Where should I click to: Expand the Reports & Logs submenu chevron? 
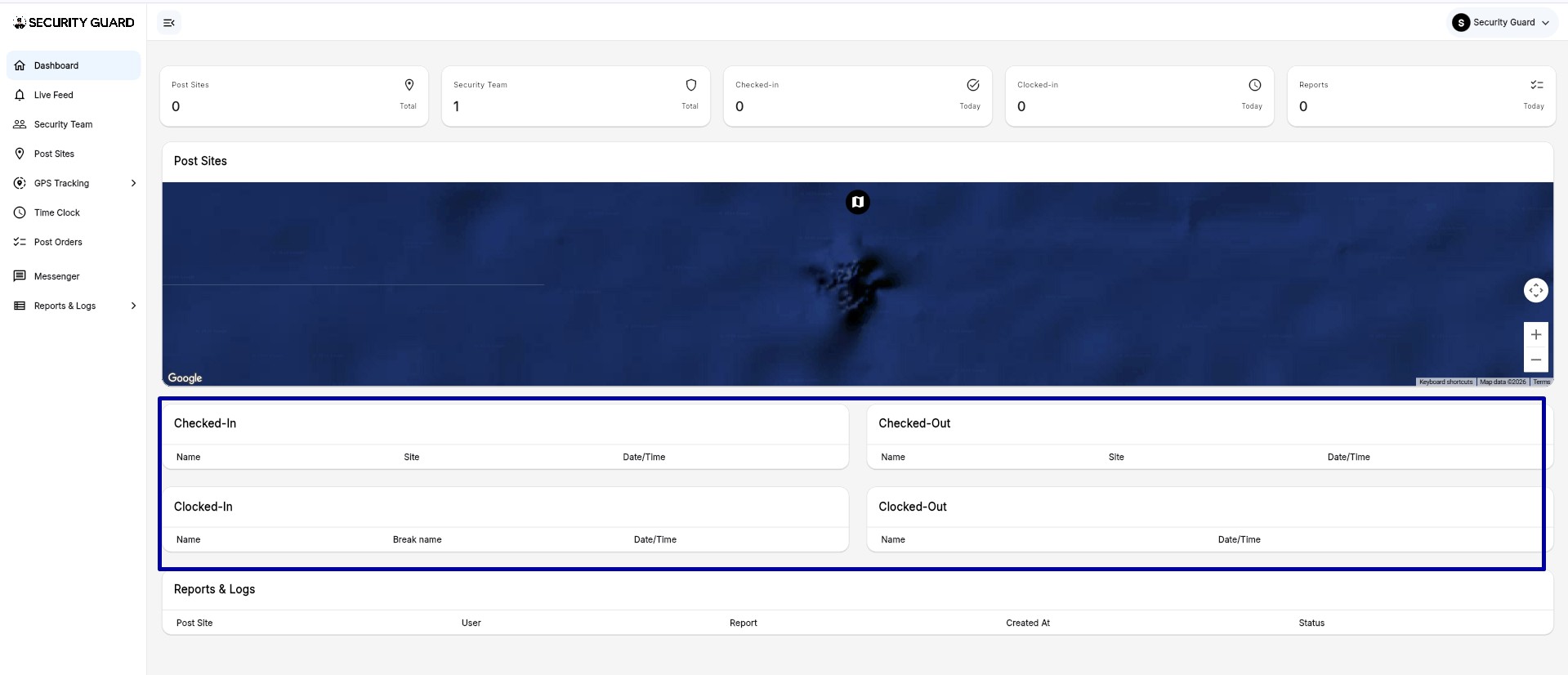coord(133,306)
